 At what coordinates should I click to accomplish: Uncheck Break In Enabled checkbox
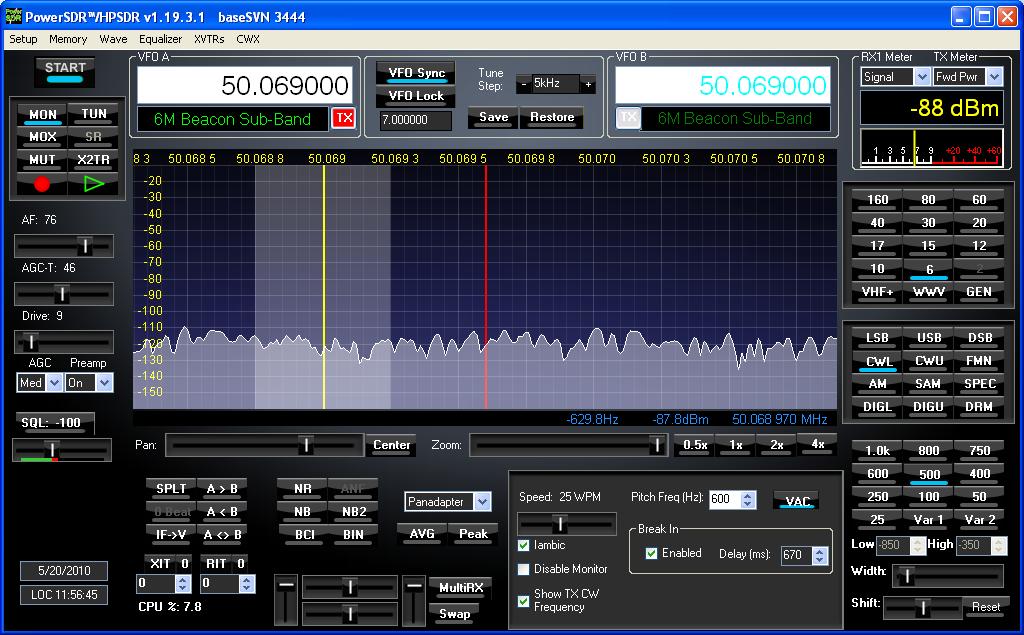click(652, 553)
